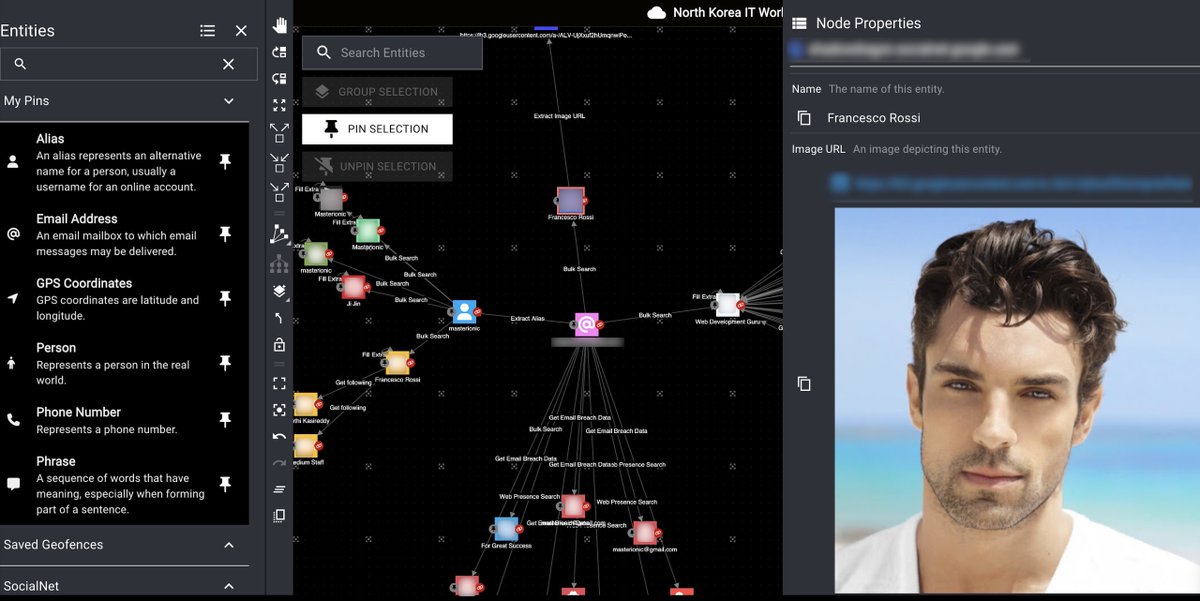The image size is (1200, 601).
Task: Click the PIN SELECTION button
Action: point(377,129)
